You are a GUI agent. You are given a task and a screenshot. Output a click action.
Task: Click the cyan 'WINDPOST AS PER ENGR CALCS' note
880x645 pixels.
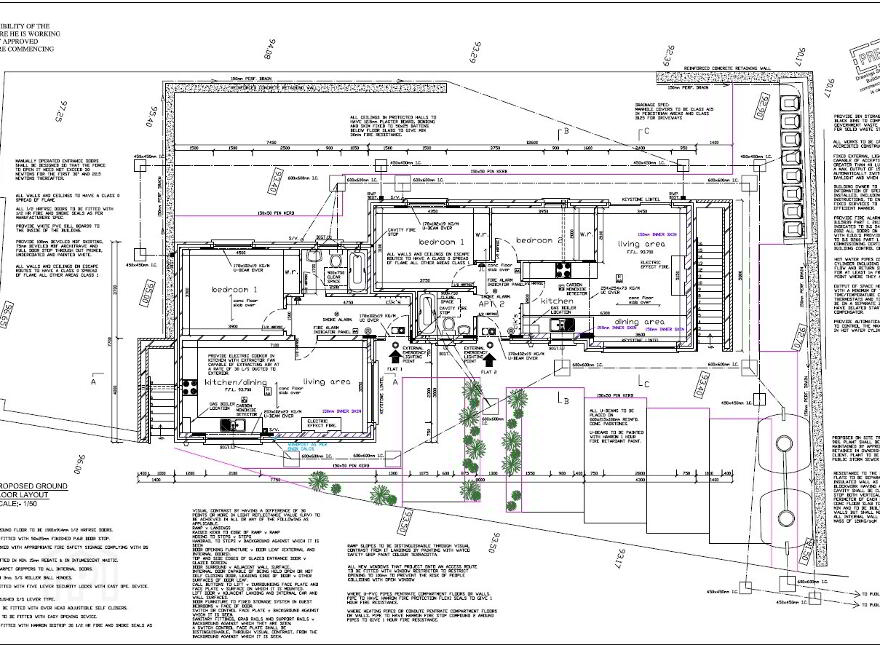(308, 446)
